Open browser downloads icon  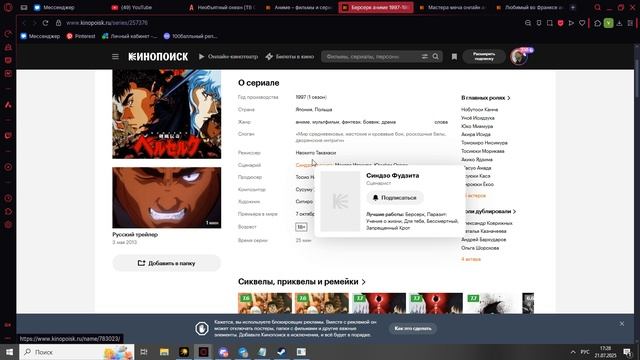619,23
